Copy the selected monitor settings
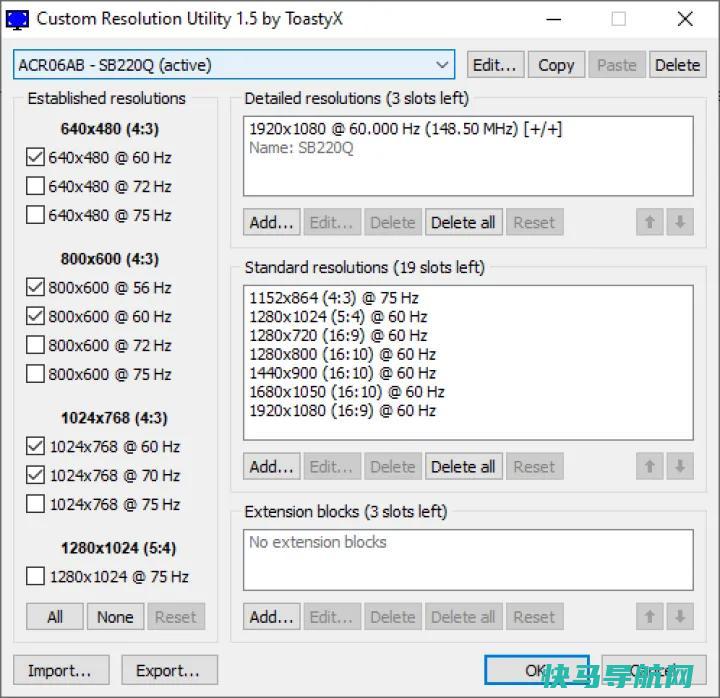 tap(556, 65)
